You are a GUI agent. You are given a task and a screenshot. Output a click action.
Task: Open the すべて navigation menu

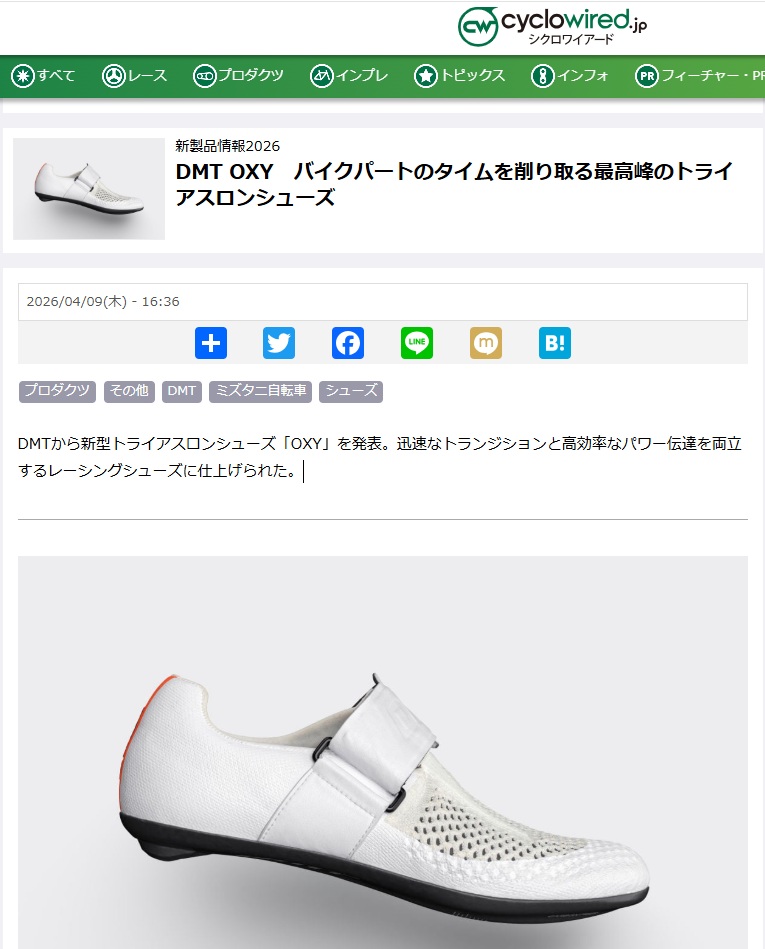(x=43, y=76)
